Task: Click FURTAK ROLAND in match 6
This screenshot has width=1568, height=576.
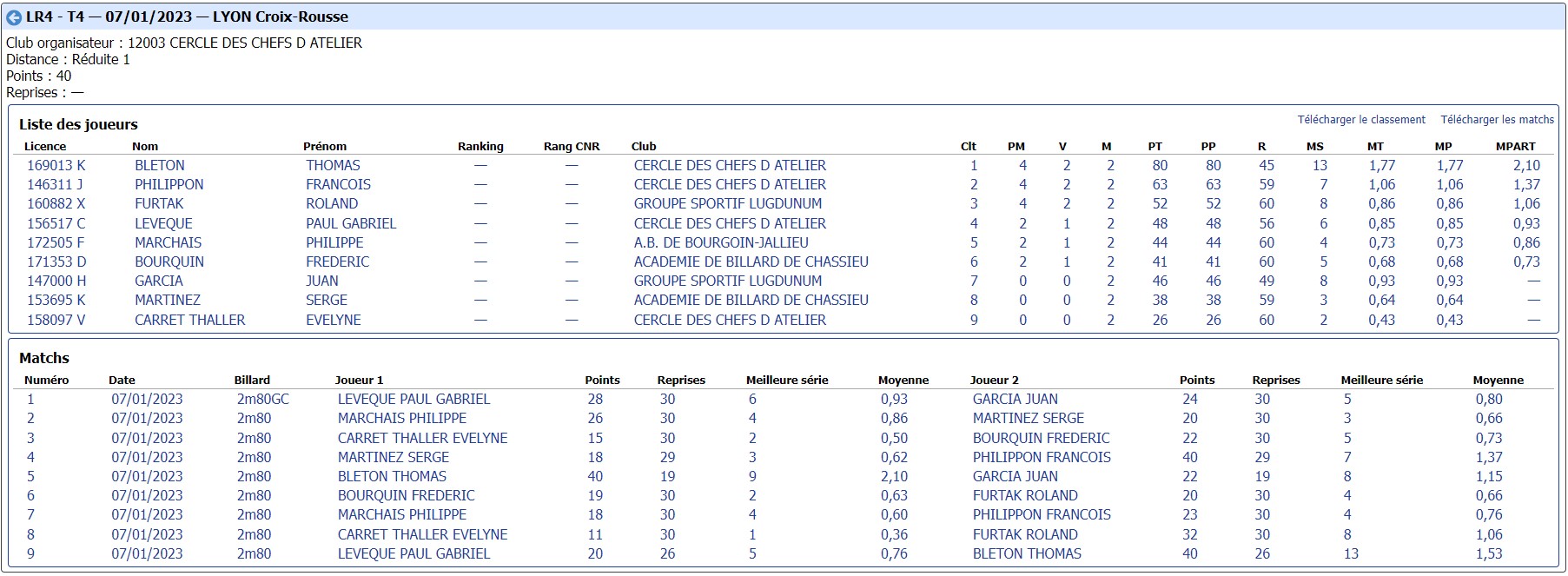Action: tap(1025, 495)
